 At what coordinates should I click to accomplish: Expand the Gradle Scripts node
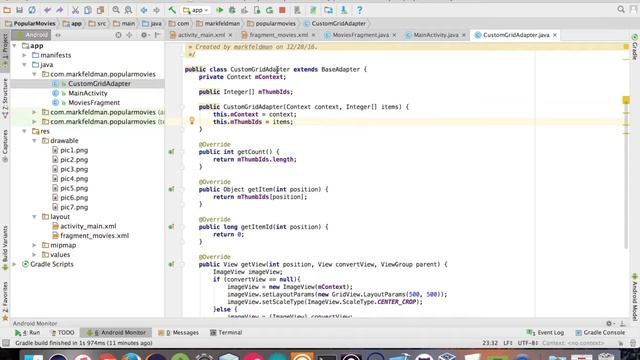coord(15,264)
